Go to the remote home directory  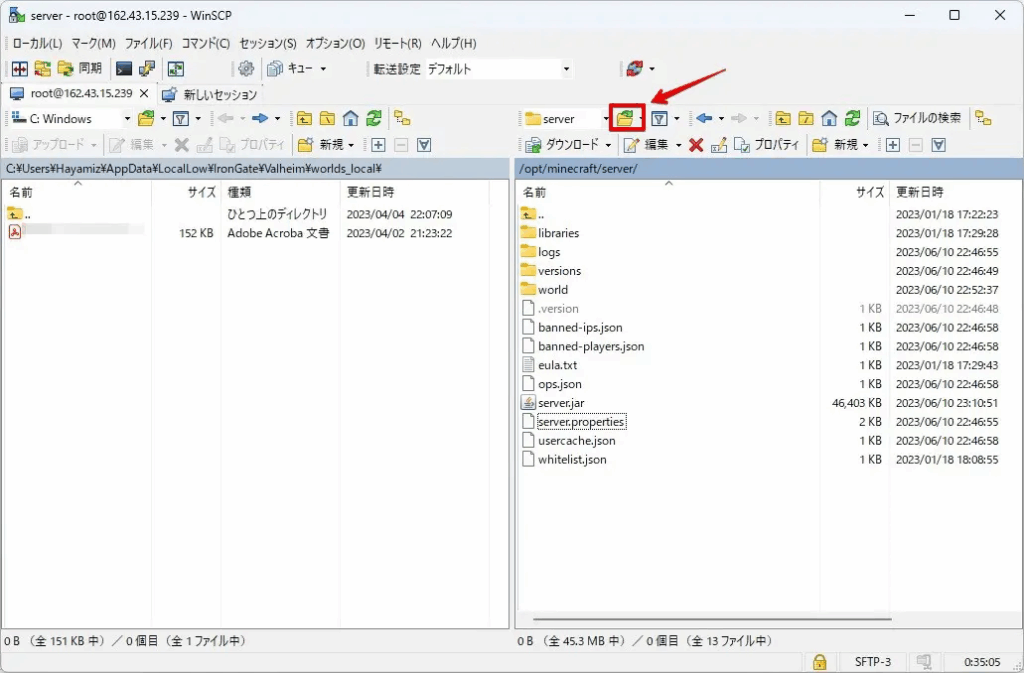click(x=829, y=118)
